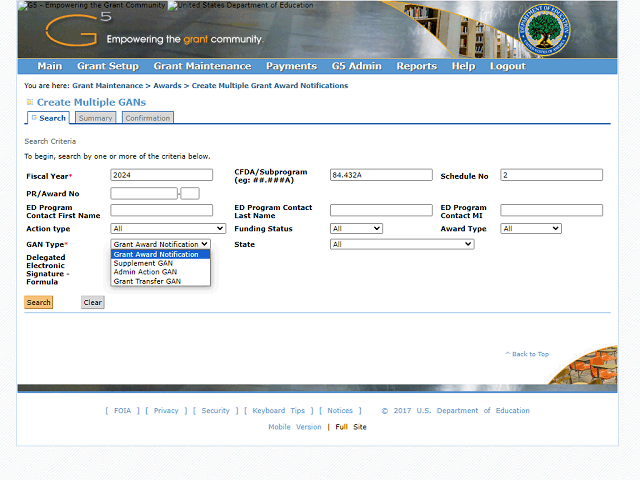Click the G5 logo in header

click(x=78, y=29)
